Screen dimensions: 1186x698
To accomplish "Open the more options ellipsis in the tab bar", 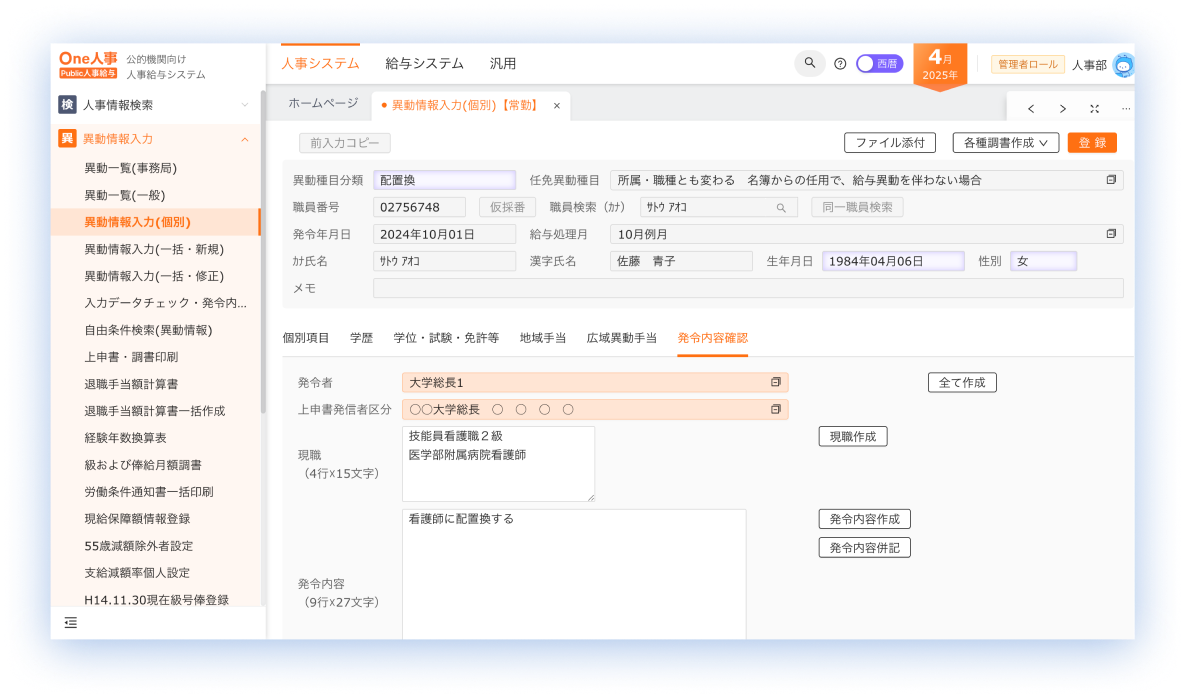I will coord(1125,109).
